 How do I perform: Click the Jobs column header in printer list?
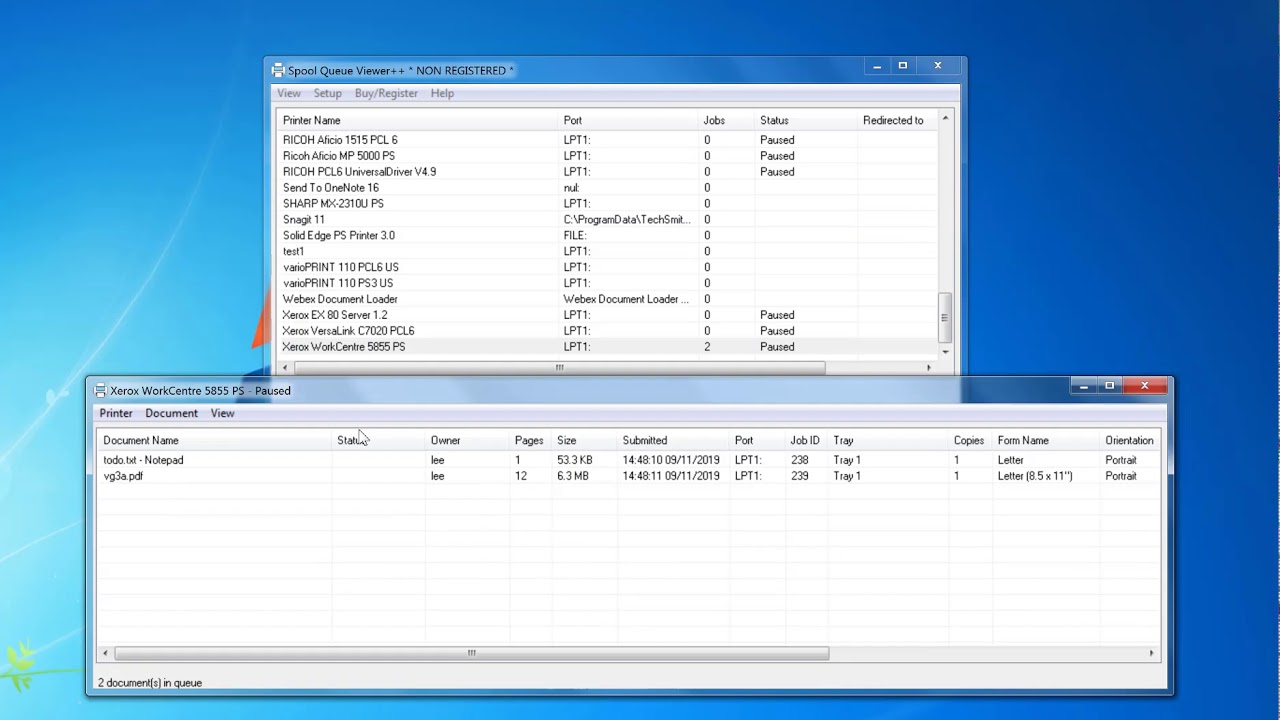pos(725,120)
